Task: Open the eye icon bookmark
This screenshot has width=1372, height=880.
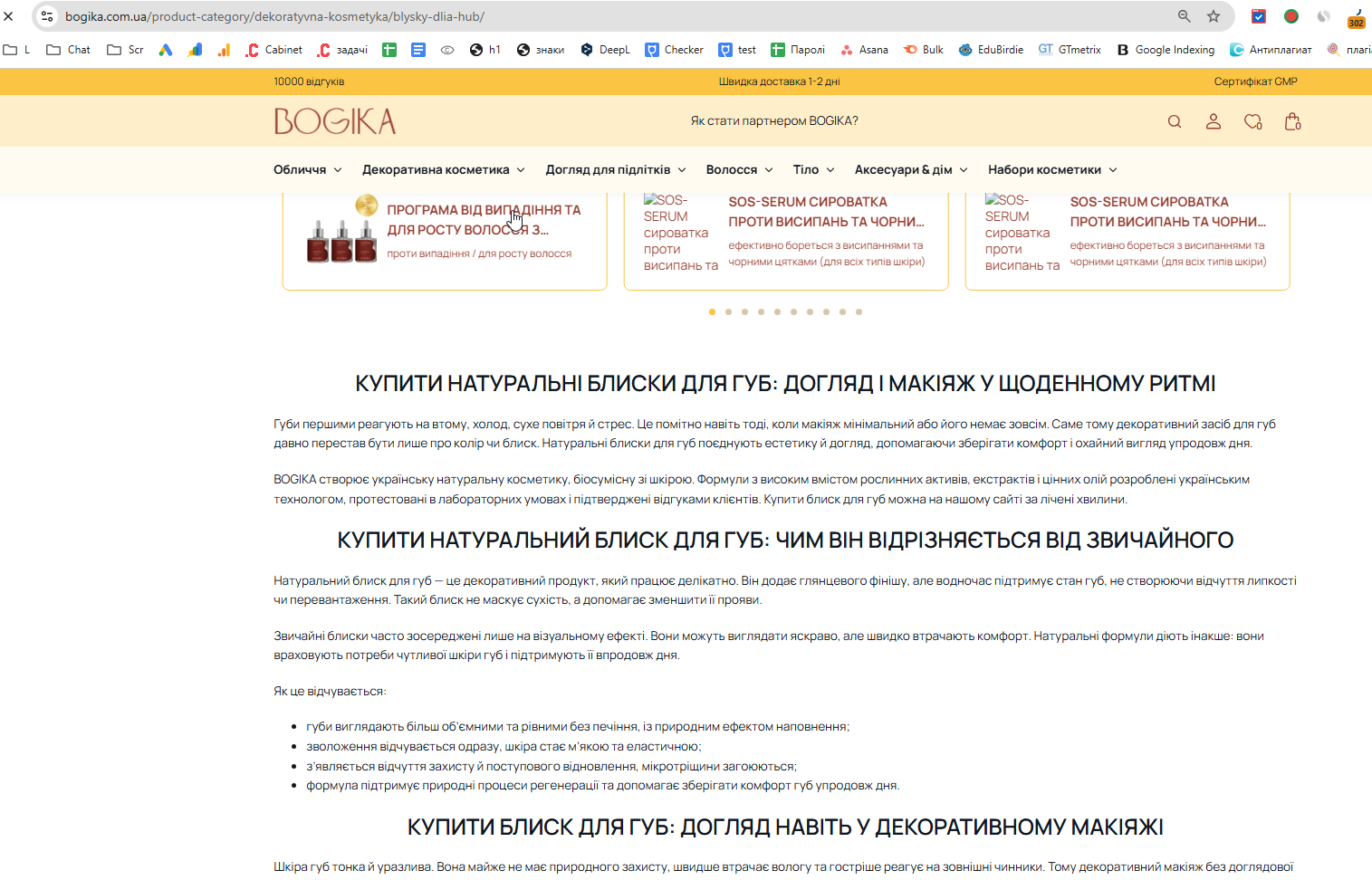Action: click(447, 50)
